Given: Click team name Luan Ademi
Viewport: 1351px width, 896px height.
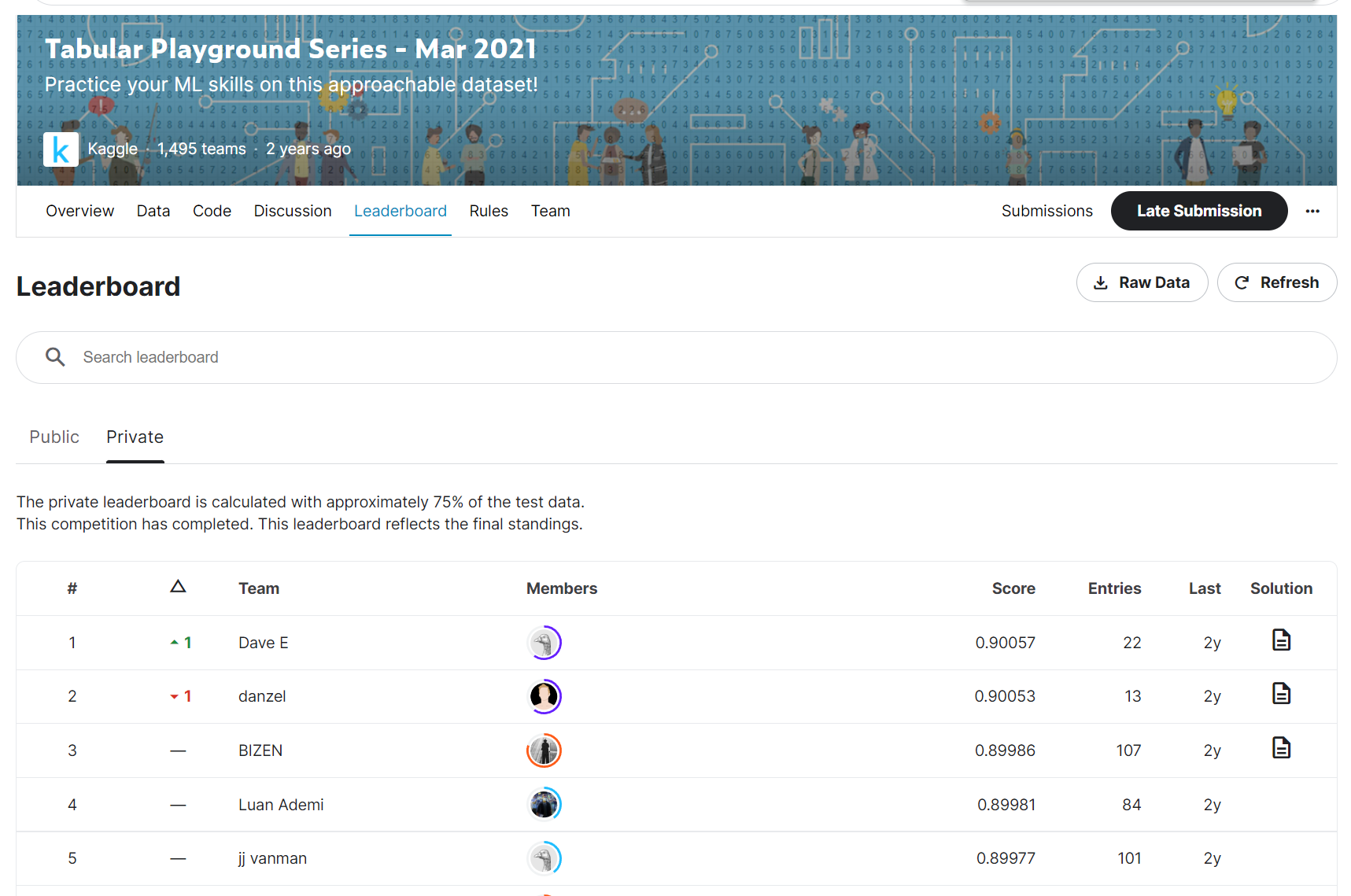Looking at the screenshot, I should pyautogui.click(x=281, y=805).
